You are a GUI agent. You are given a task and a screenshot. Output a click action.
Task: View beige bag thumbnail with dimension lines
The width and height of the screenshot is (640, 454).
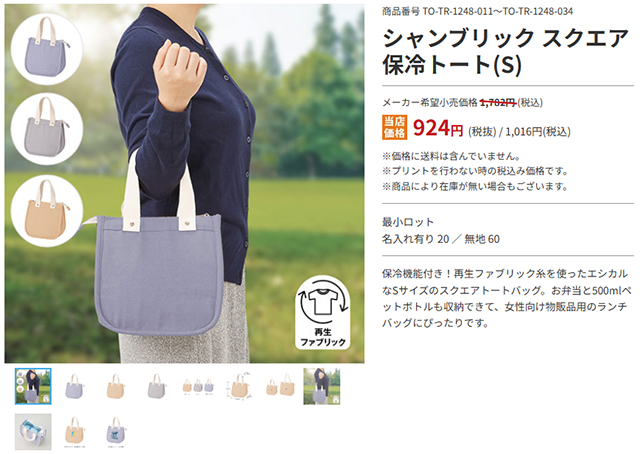pos(239,386)
